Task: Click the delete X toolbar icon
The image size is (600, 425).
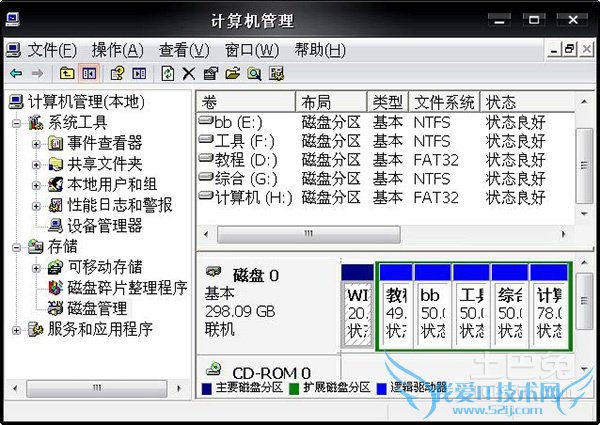Action: 188,73
